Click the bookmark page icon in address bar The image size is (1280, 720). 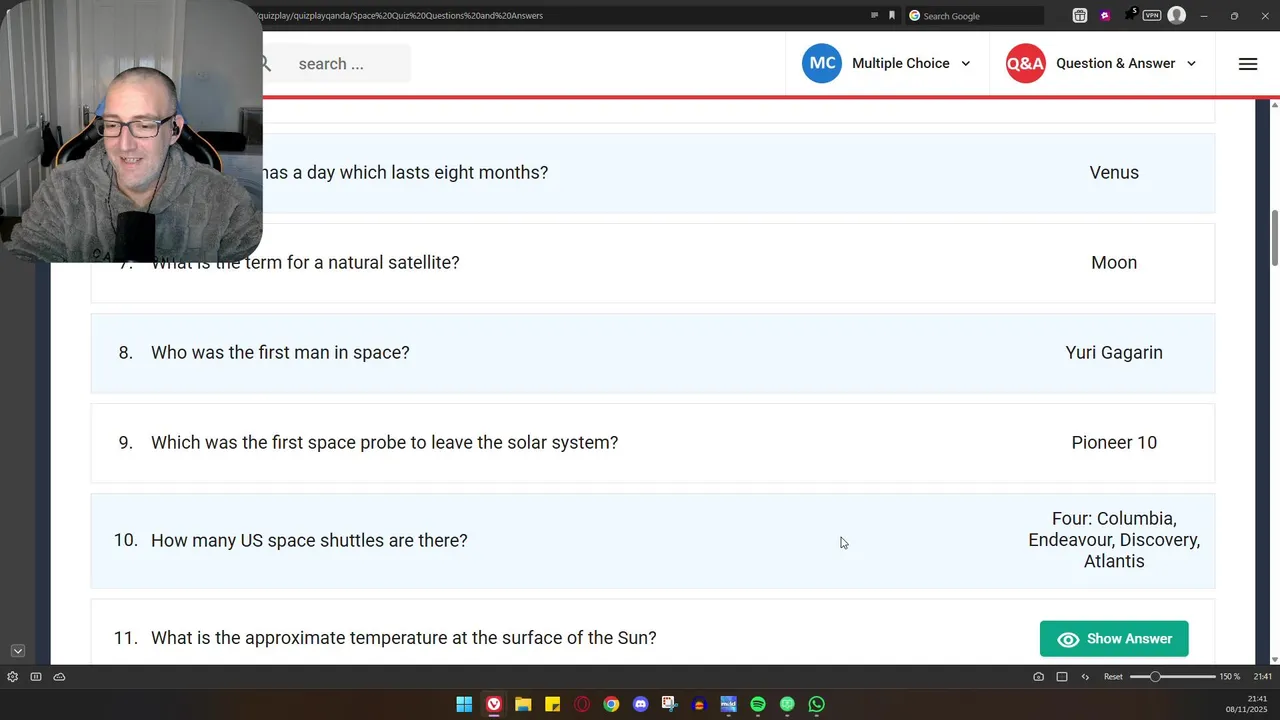[892, 15]
